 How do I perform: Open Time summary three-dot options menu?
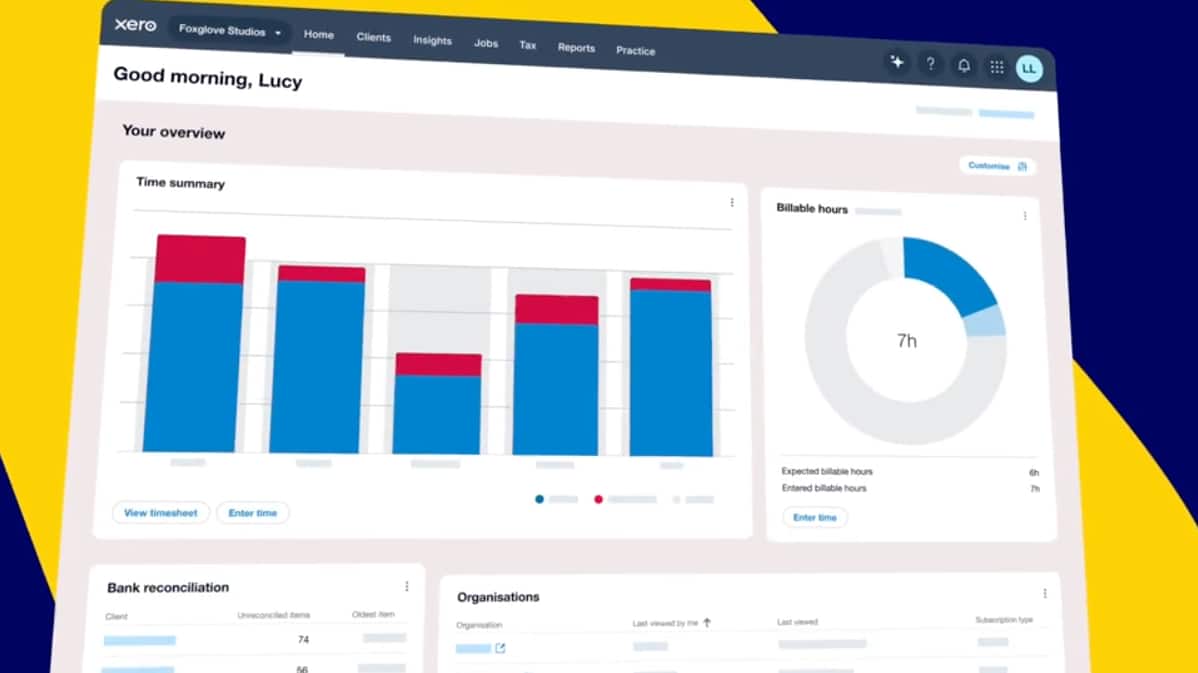point(732,202)
